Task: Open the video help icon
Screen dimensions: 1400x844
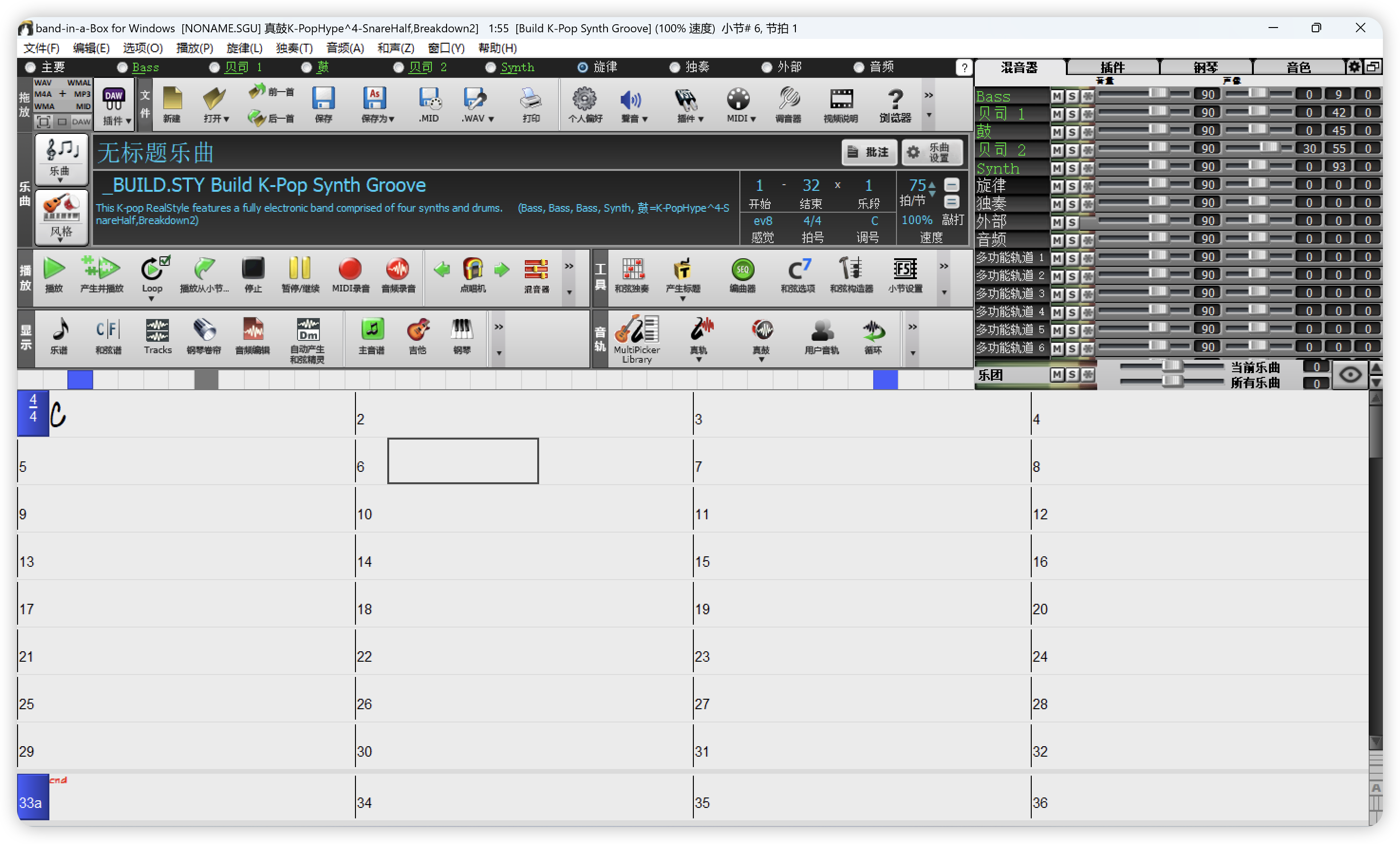Action: point(841,105)
